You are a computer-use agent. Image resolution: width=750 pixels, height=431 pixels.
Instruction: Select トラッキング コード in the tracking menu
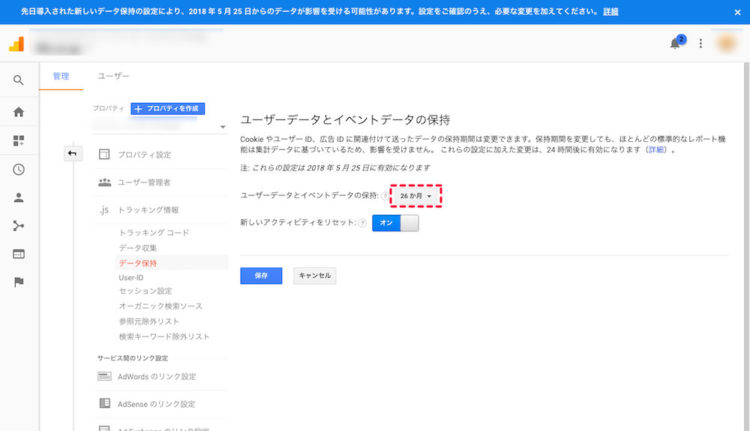(154, 232)
